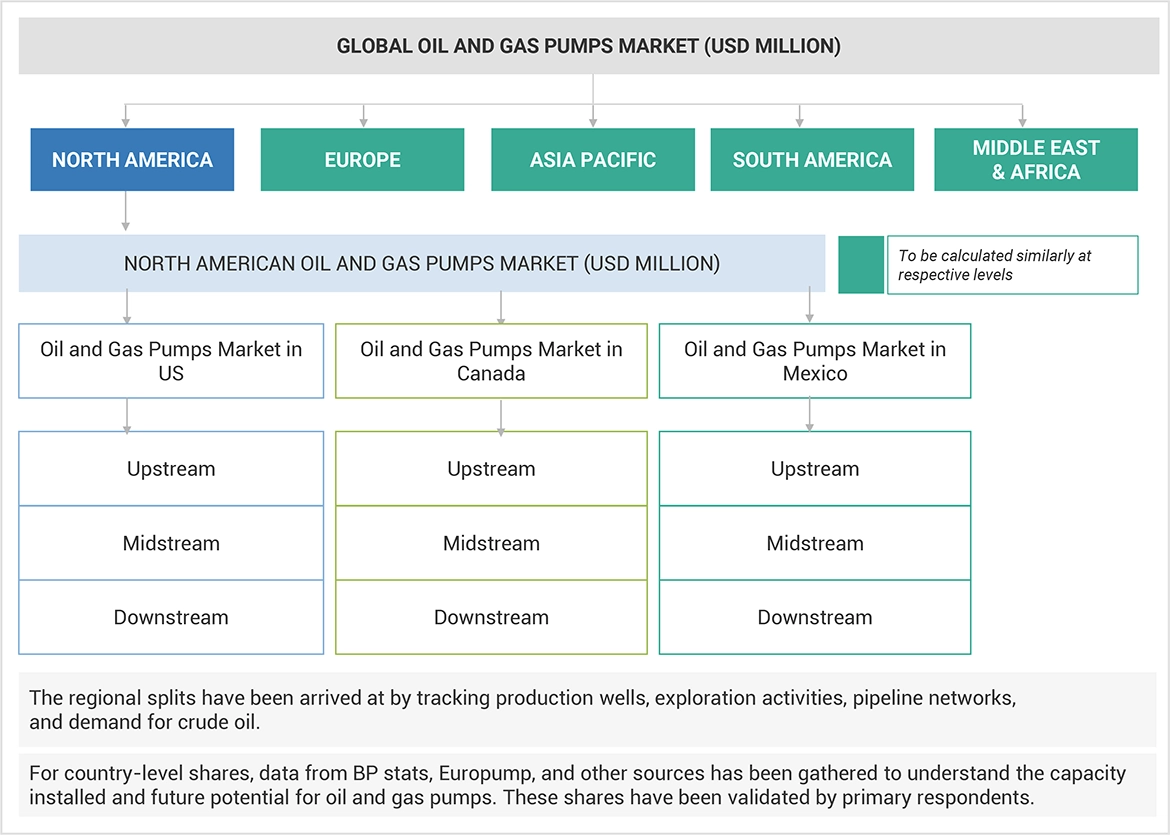Image resolution: width=1170 pixels, height=835 pixels.
Task: Select the South America region box
Action: 812,160
